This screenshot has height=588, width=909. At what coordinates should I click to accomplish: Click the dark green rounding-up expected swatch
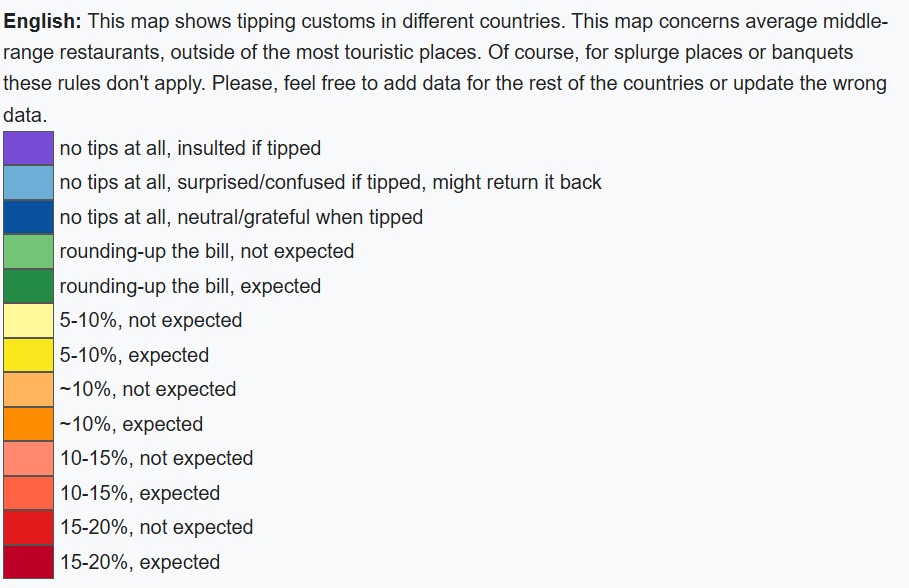coord(28,286)
